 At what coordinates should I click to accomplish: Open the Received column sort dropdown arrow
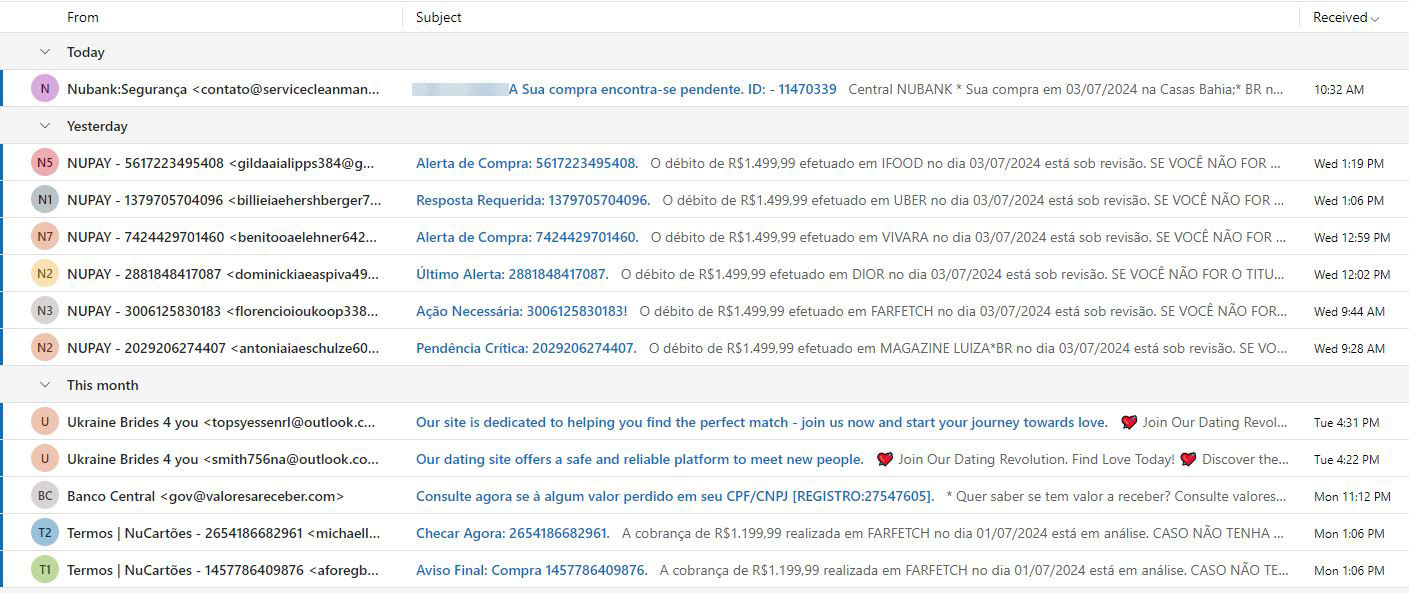tap(1375, 18)
